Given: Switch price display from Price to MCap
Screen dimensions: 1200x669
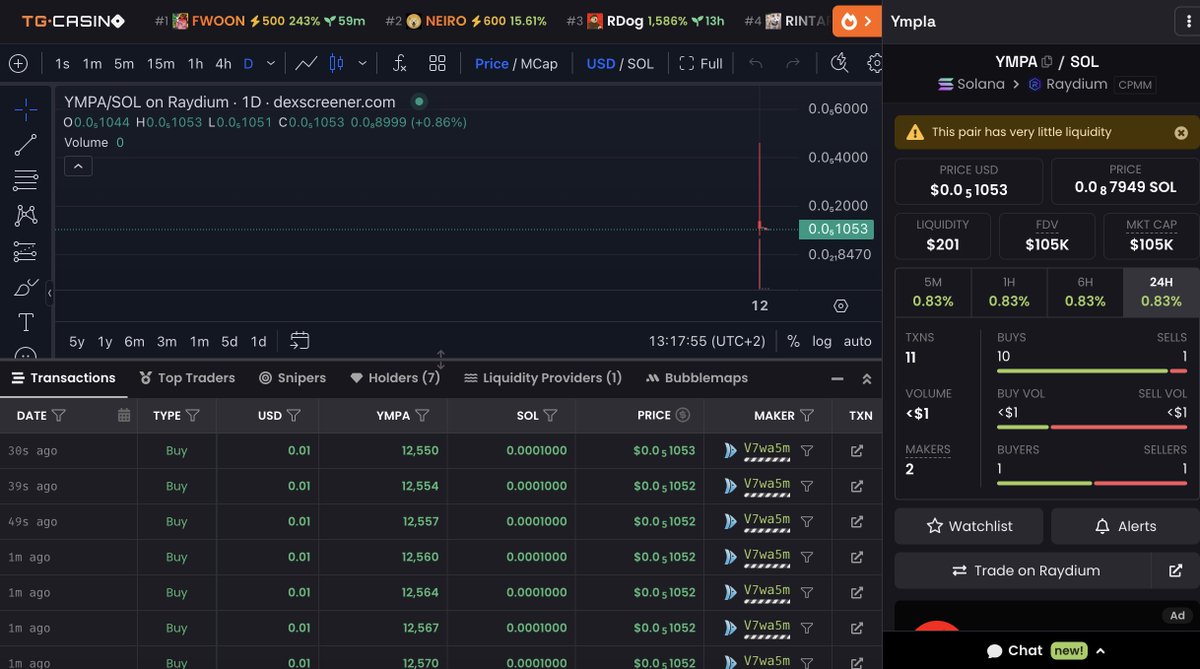Looking at the screenshot, I should click(x=537, y=62).
